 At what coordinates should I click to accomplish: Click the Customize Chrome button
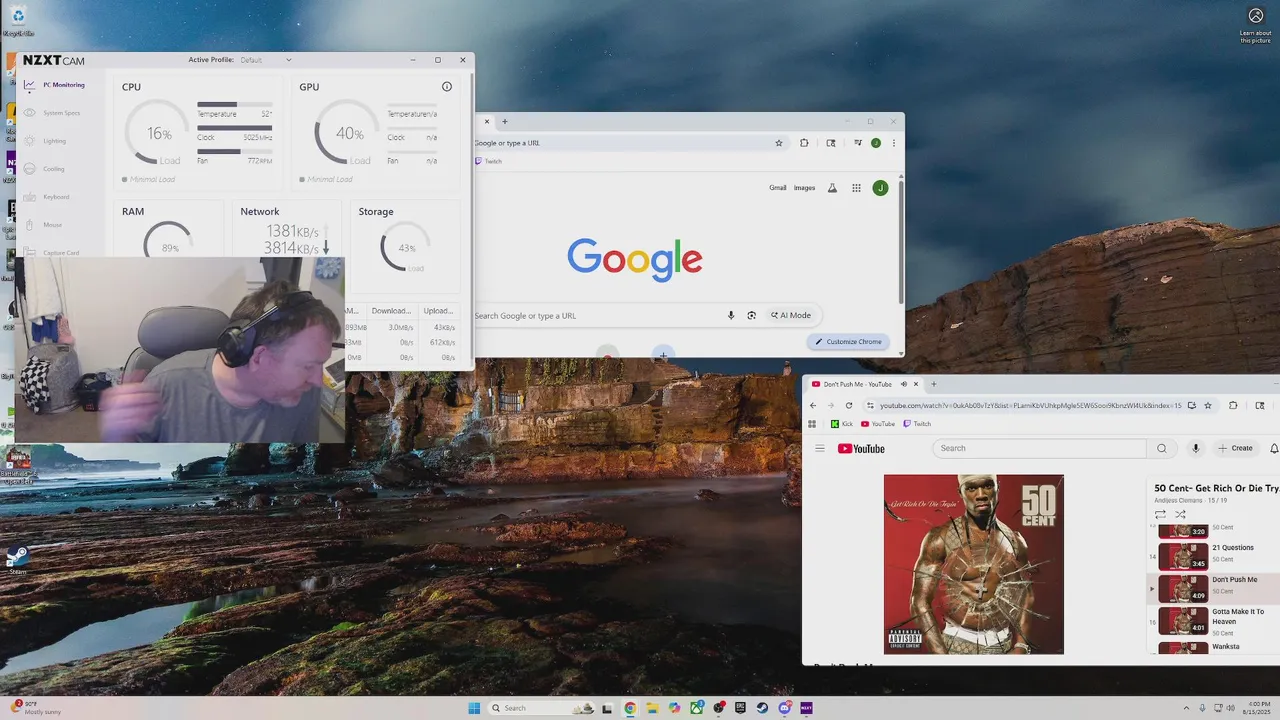848,342
